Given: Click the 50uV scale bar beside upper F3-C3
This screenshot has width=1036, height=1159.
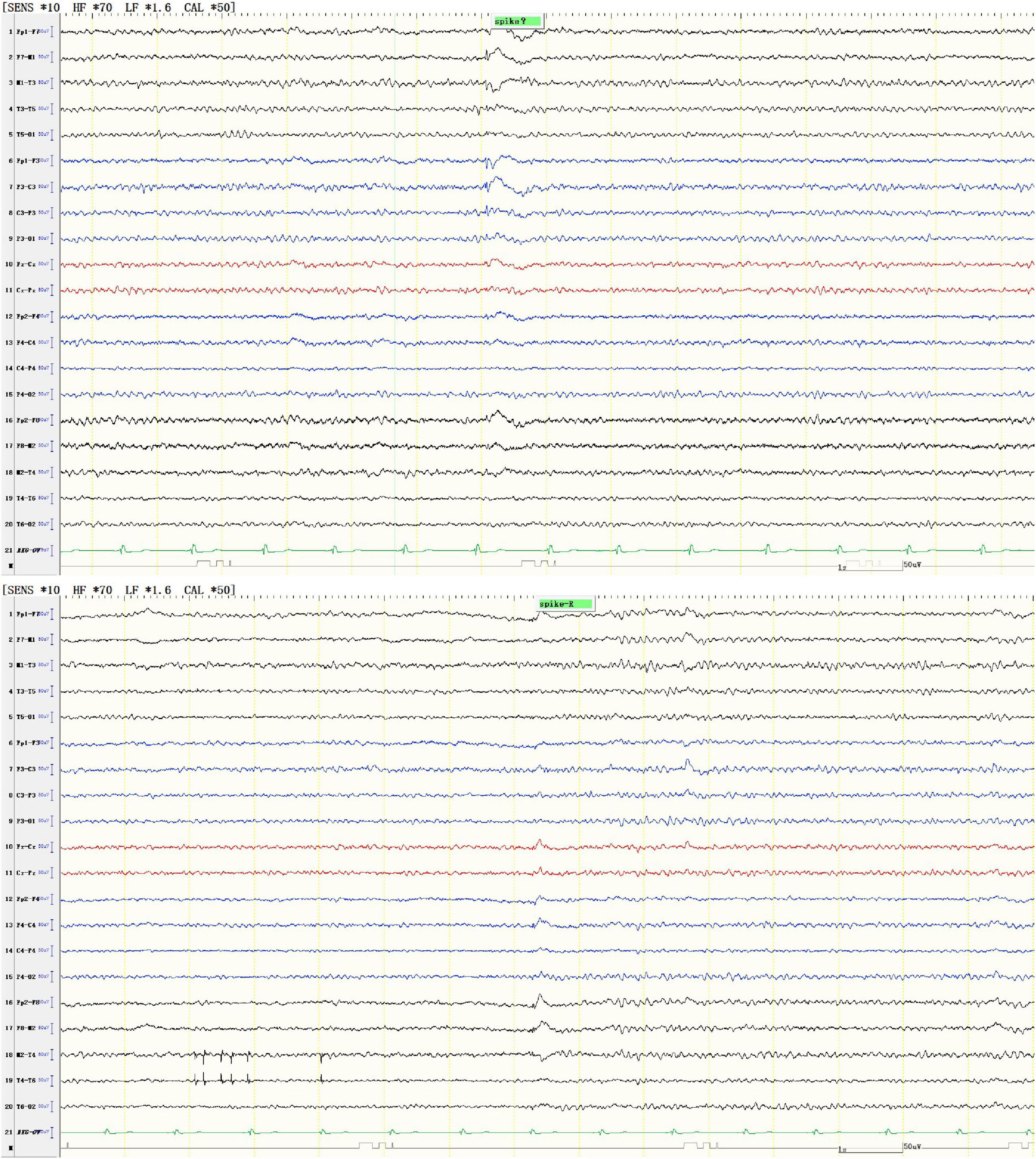Looking at the screenshot, I should (x=52, y=187).
